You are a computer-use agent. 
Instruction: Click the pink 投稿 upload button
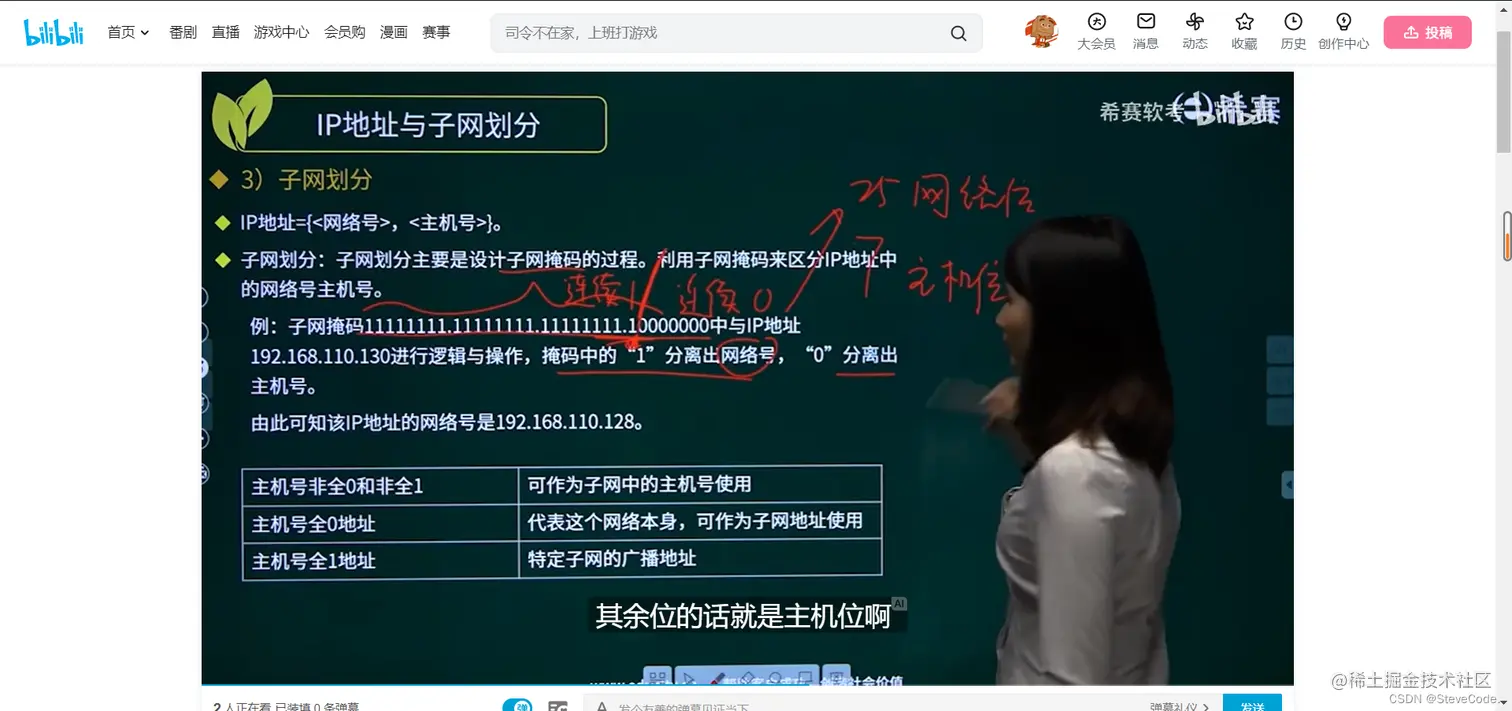point(1427,31)
